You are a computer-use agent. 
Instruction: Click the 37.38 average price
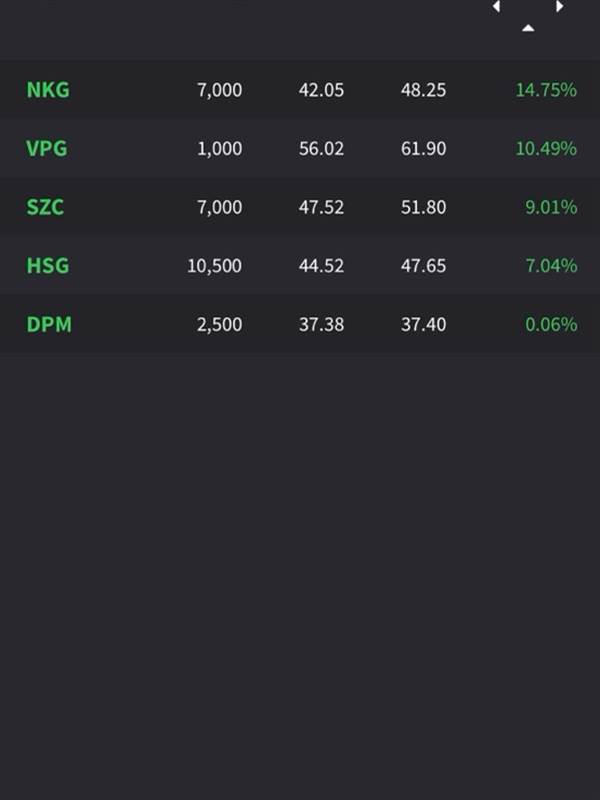(x=321, y=324)
